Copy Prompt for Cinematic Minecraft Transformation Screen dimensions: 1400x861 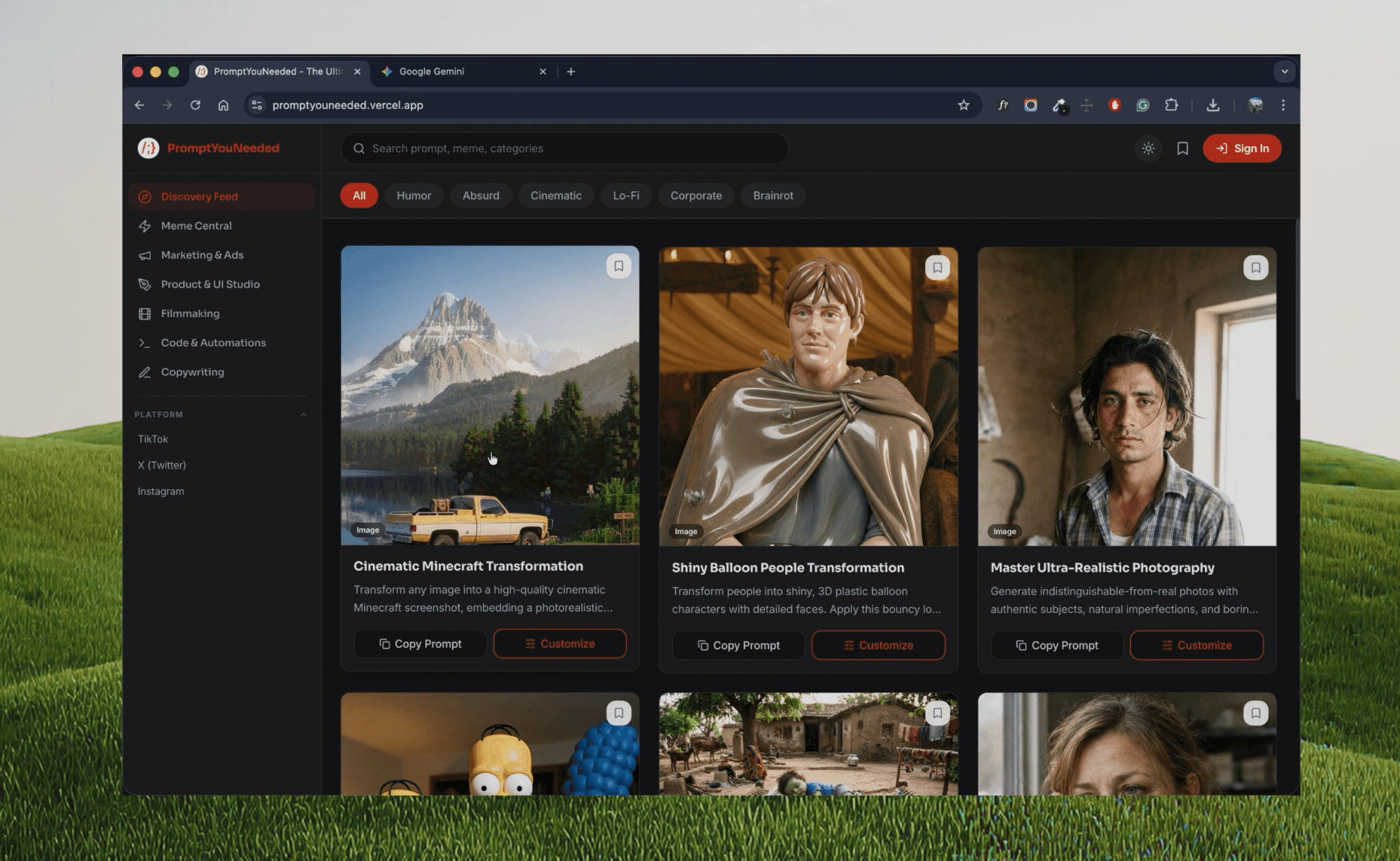click(x=420, y=644)
